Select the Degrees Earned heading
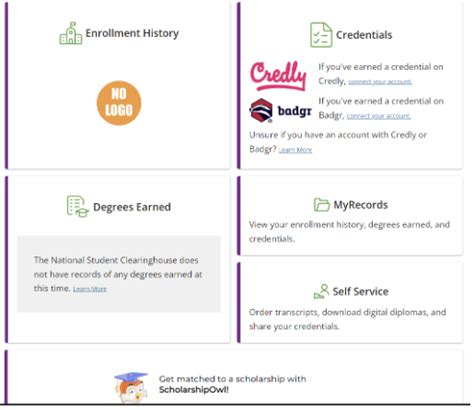Image resolution: width=474 pixels, height=410 pixels. click(x=132, y=207)
